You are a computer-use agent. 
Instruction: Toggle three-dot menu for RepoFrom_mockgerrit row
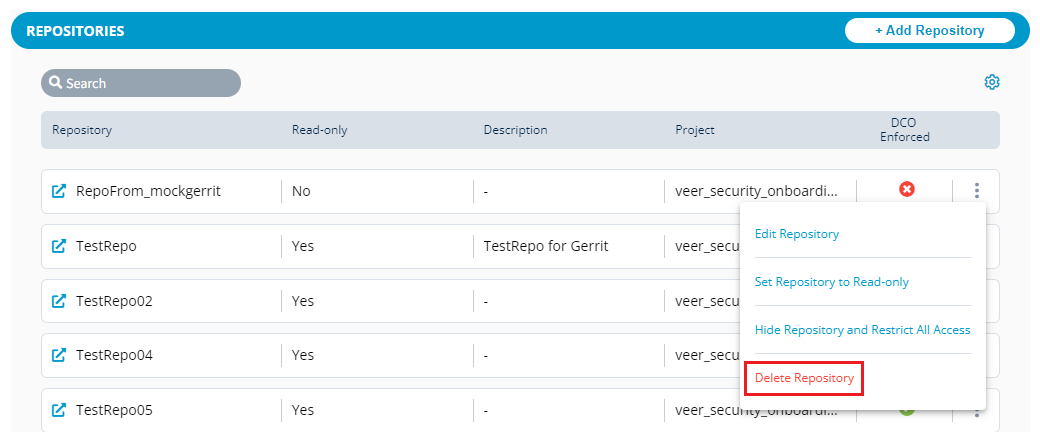pyautogui.click(x=977, y=191)
